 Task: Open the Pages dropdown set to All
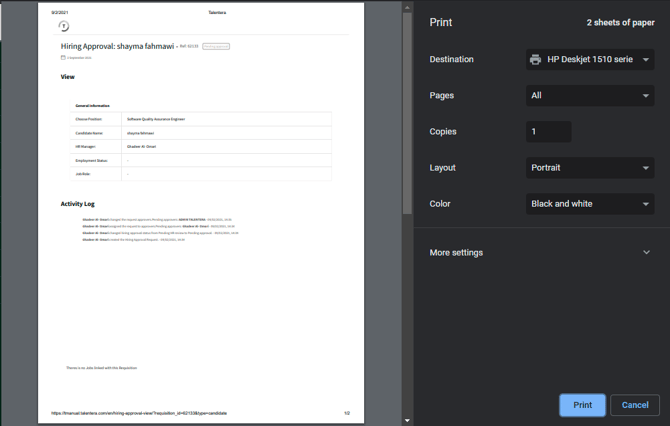click(590, 96)
